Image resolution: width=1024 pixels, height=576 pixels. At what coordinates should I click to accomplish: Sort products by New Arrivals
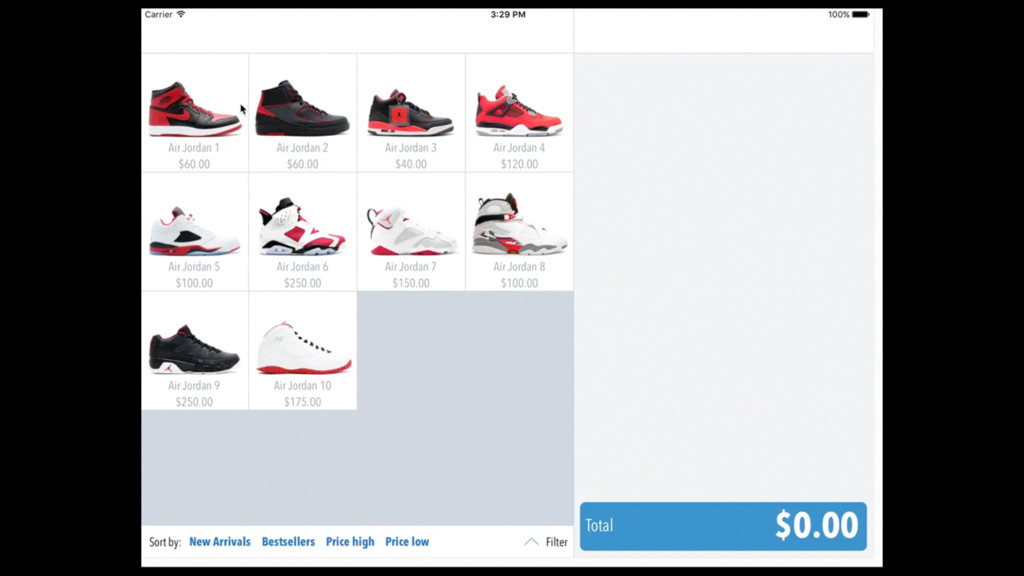(219, 542)
